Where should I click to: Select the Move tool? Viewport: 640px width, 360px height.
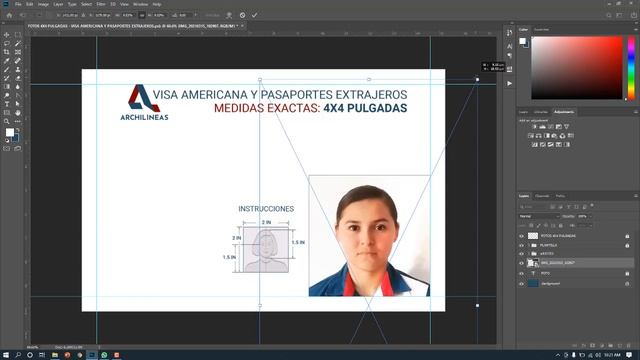point(7,35)
